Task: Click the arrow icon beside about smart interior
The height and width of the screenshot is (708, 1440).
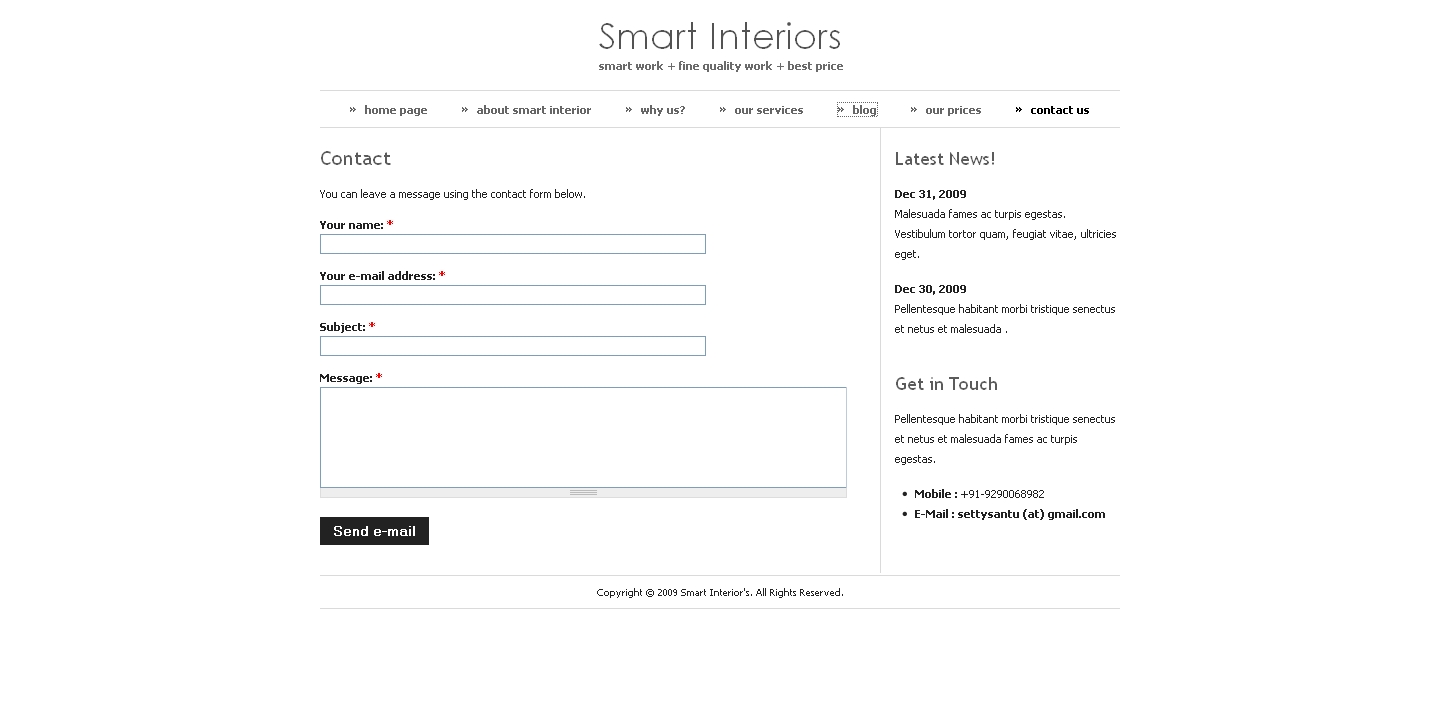Action: [x=464, y=109]
